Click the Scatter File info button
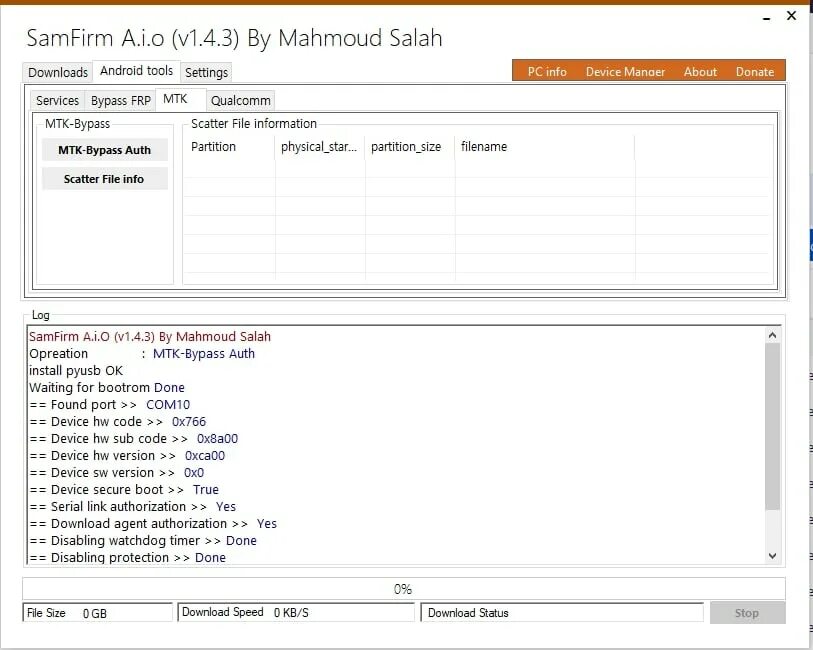813x650 pixels. click(x=105, y=179)
